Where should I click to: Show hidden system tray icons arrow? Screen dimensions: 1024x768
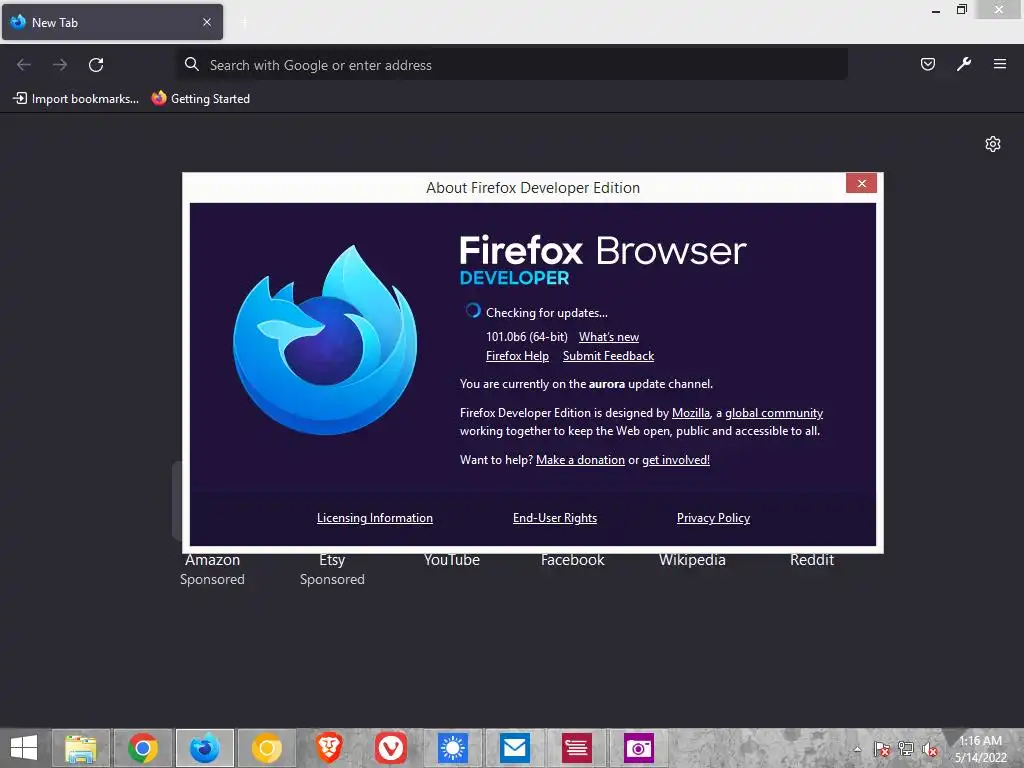[857, 750]
